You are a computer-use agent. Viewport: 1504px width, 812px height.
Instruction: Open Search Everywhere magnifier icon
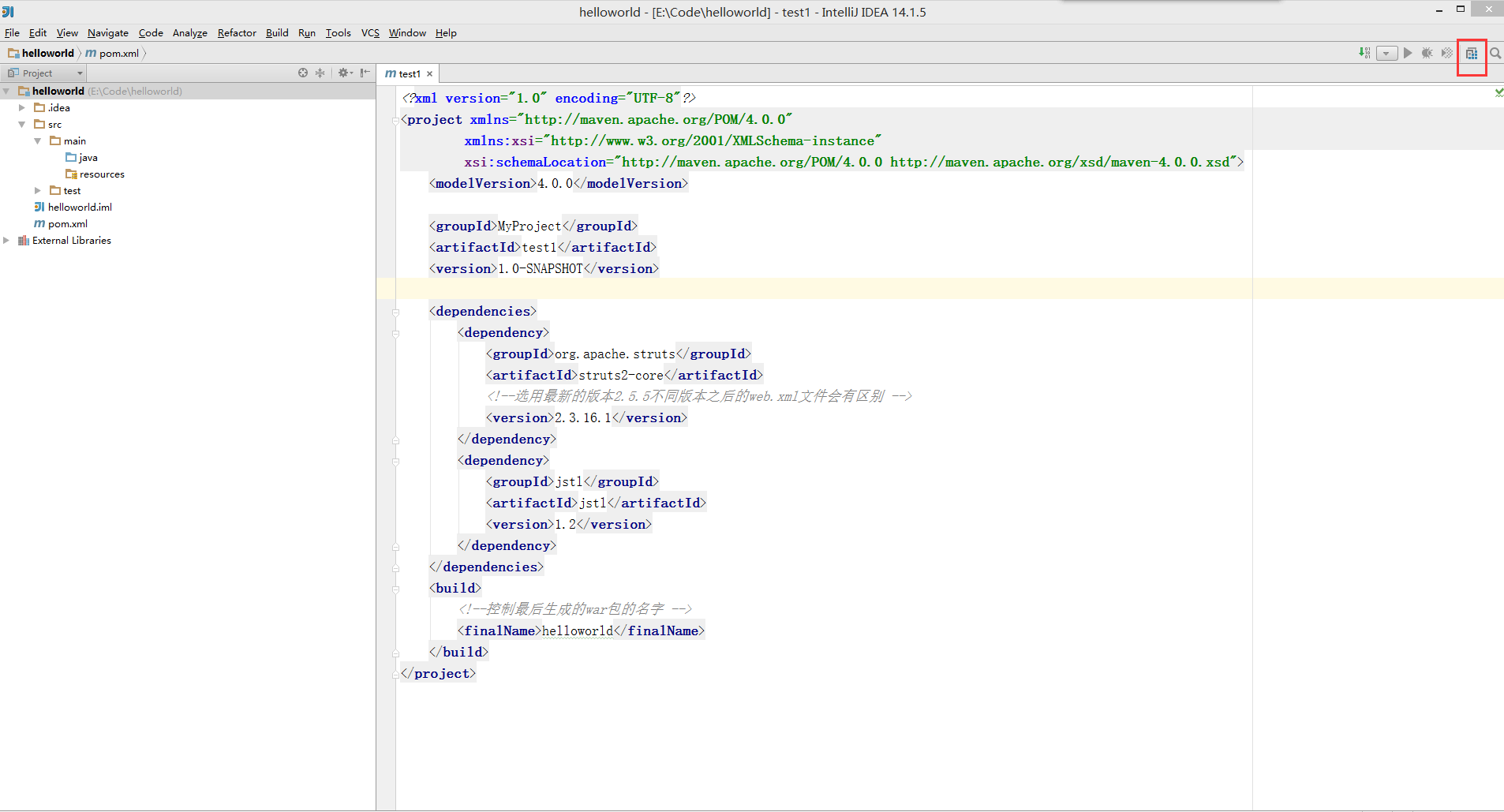click(x=1495, y=54)
